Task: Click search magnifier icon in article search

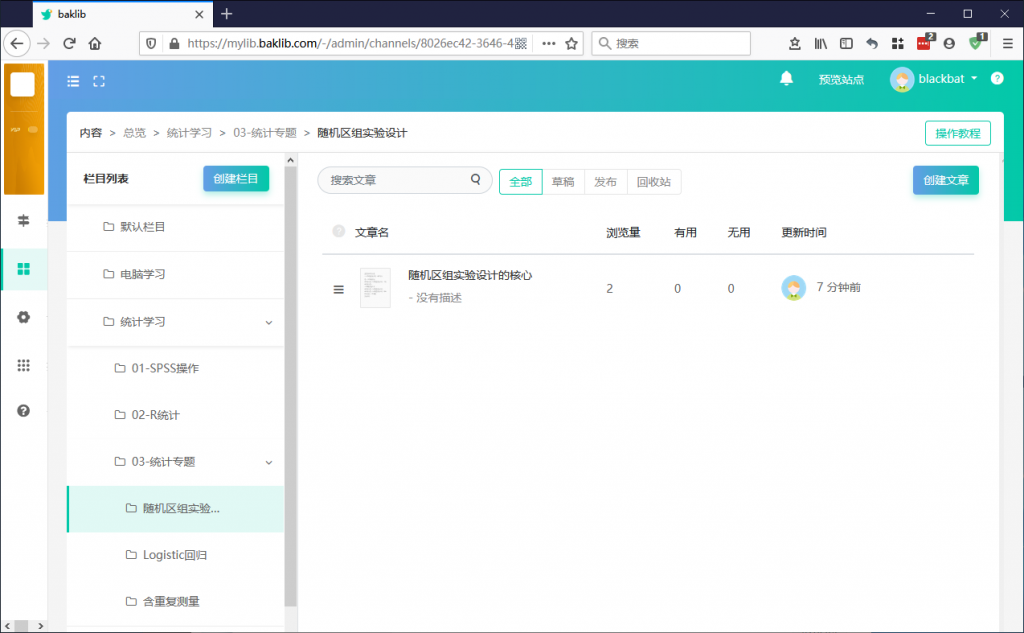Action: point(475,180)
